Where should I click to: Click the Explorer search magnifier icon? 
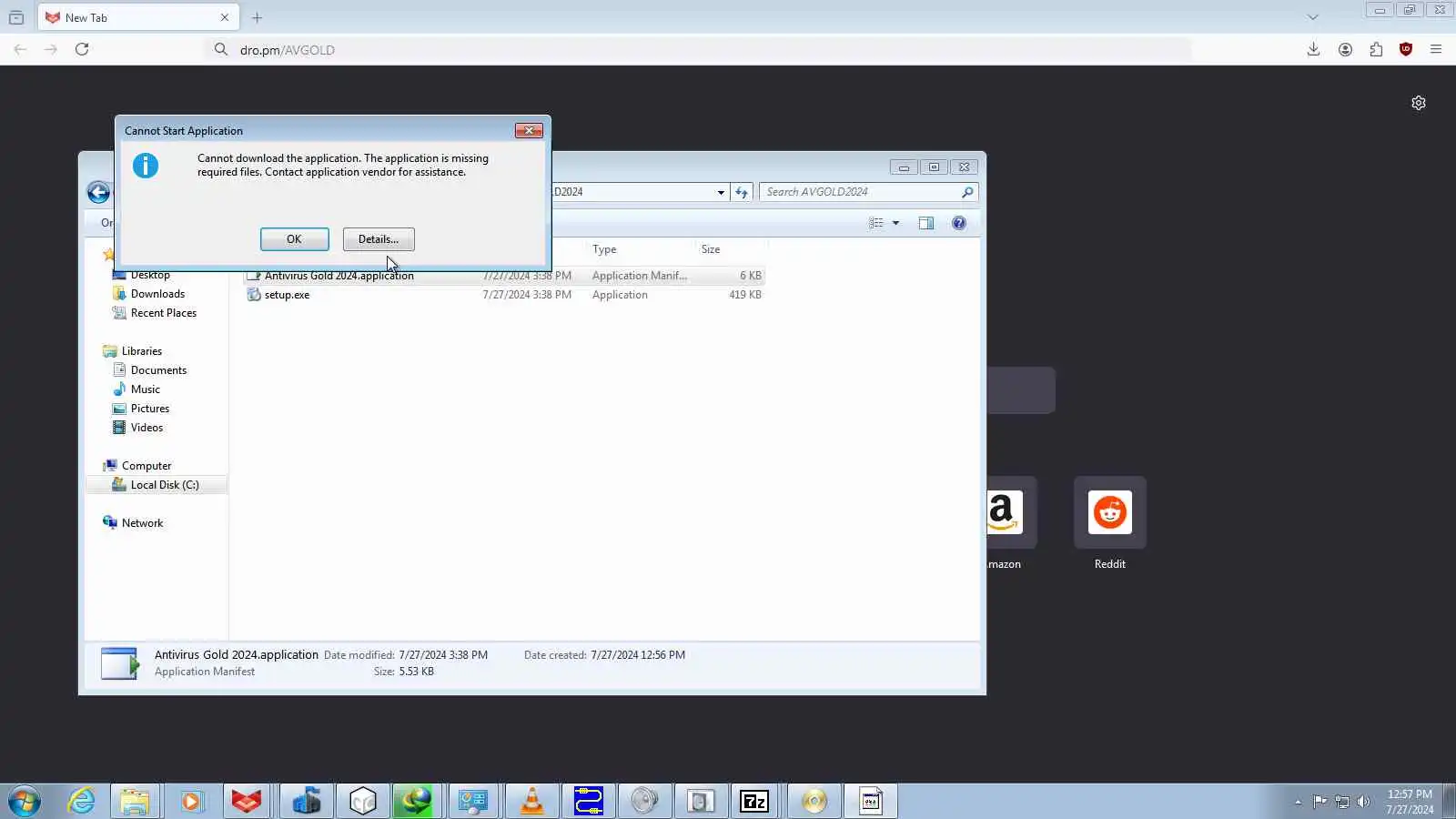tap(967, 192)
